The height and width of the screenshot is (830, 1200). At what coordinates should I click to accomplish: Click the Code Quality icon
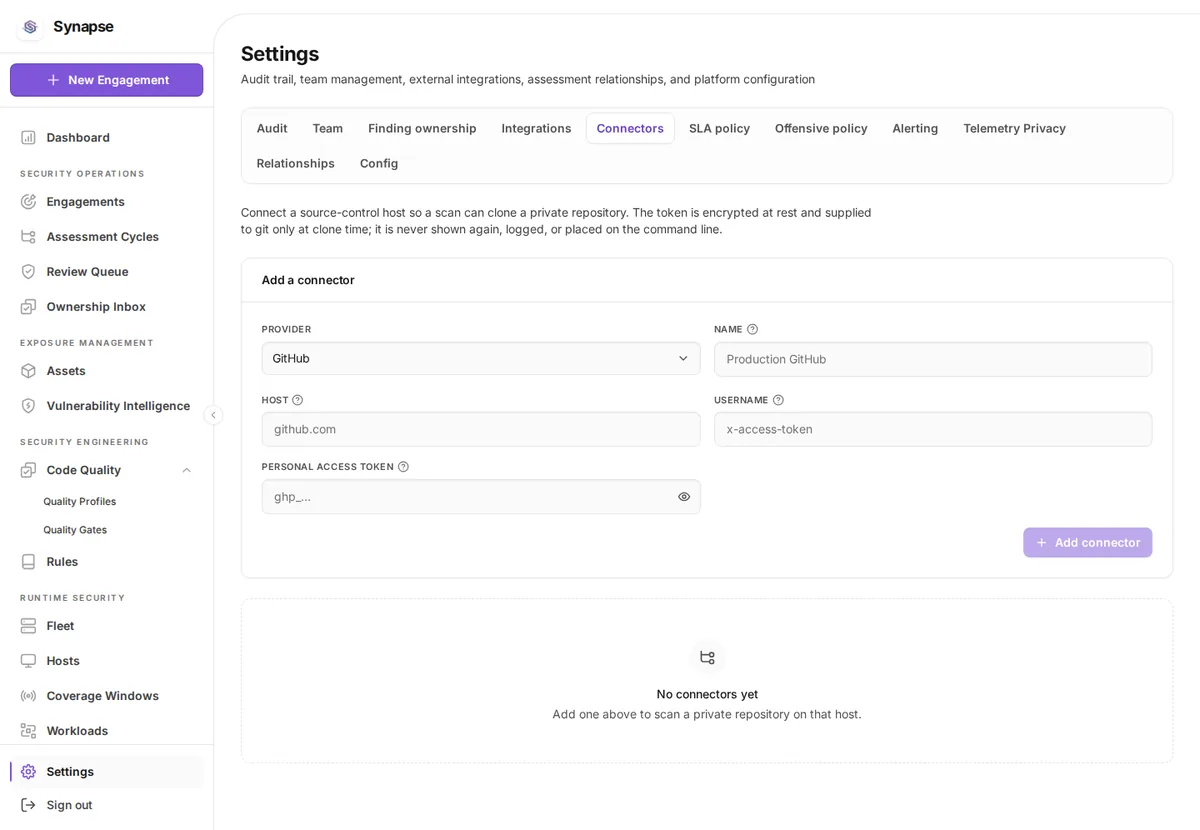[28, 469]
